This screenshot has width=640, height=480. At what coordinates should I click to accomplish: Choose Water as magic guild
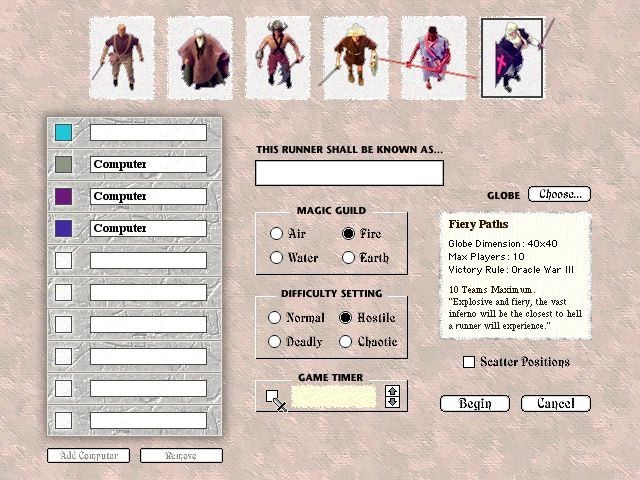click(x=276, y=257)
